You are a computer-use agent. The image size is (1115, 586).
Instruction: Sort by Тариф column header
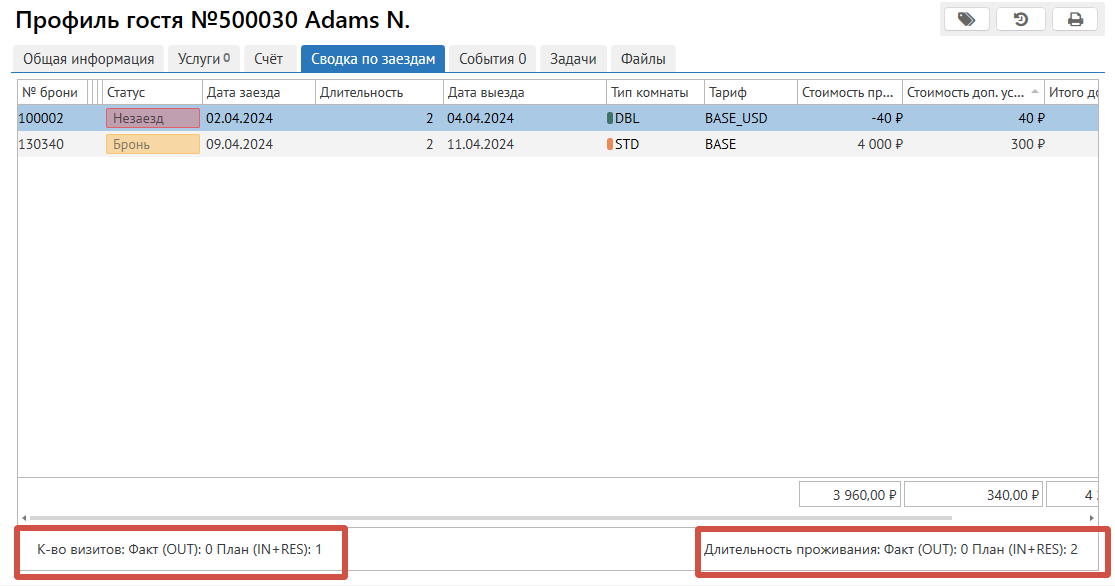tap(750, 92)
